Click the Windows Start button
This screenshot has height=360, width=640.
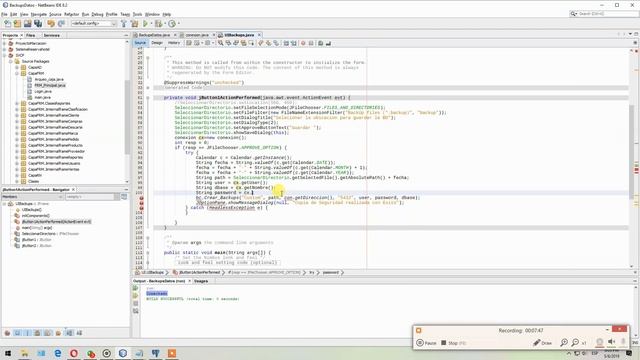pos(8,353)
